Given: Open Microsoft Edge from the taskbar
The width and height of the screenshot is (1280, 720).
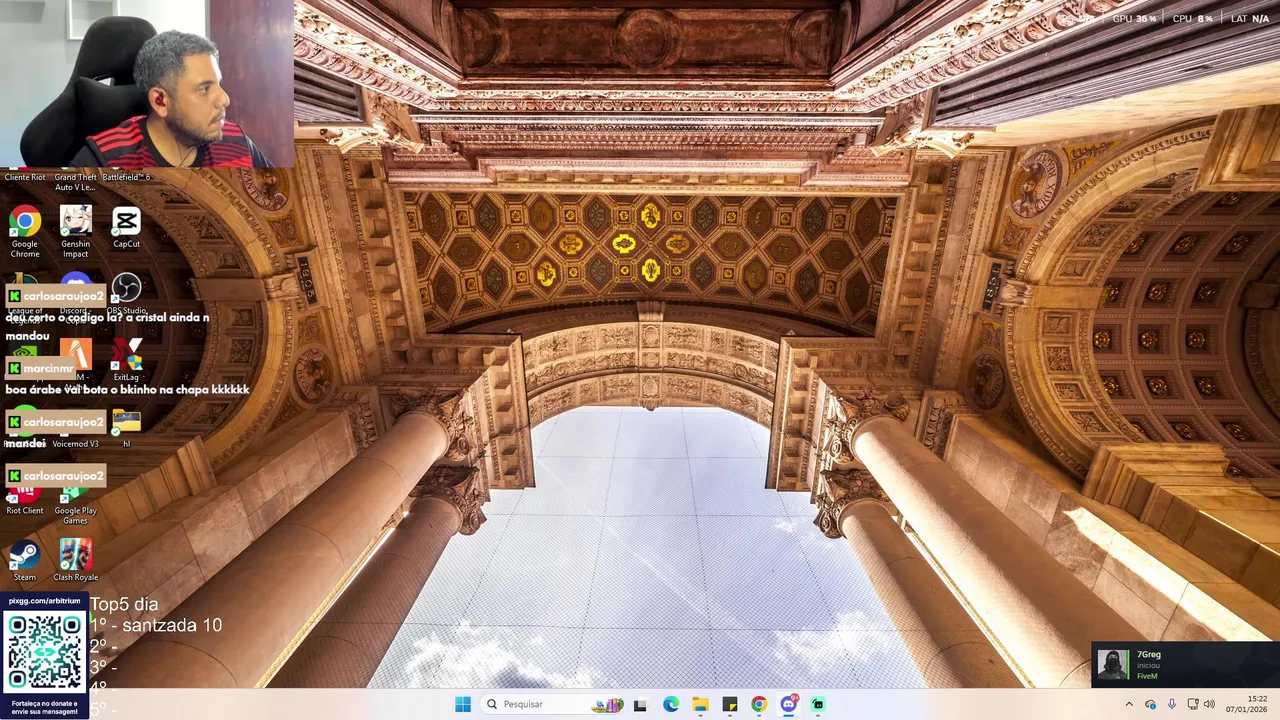Looking at the screenshot, I should pyautogui.click(x=671, y=704).
